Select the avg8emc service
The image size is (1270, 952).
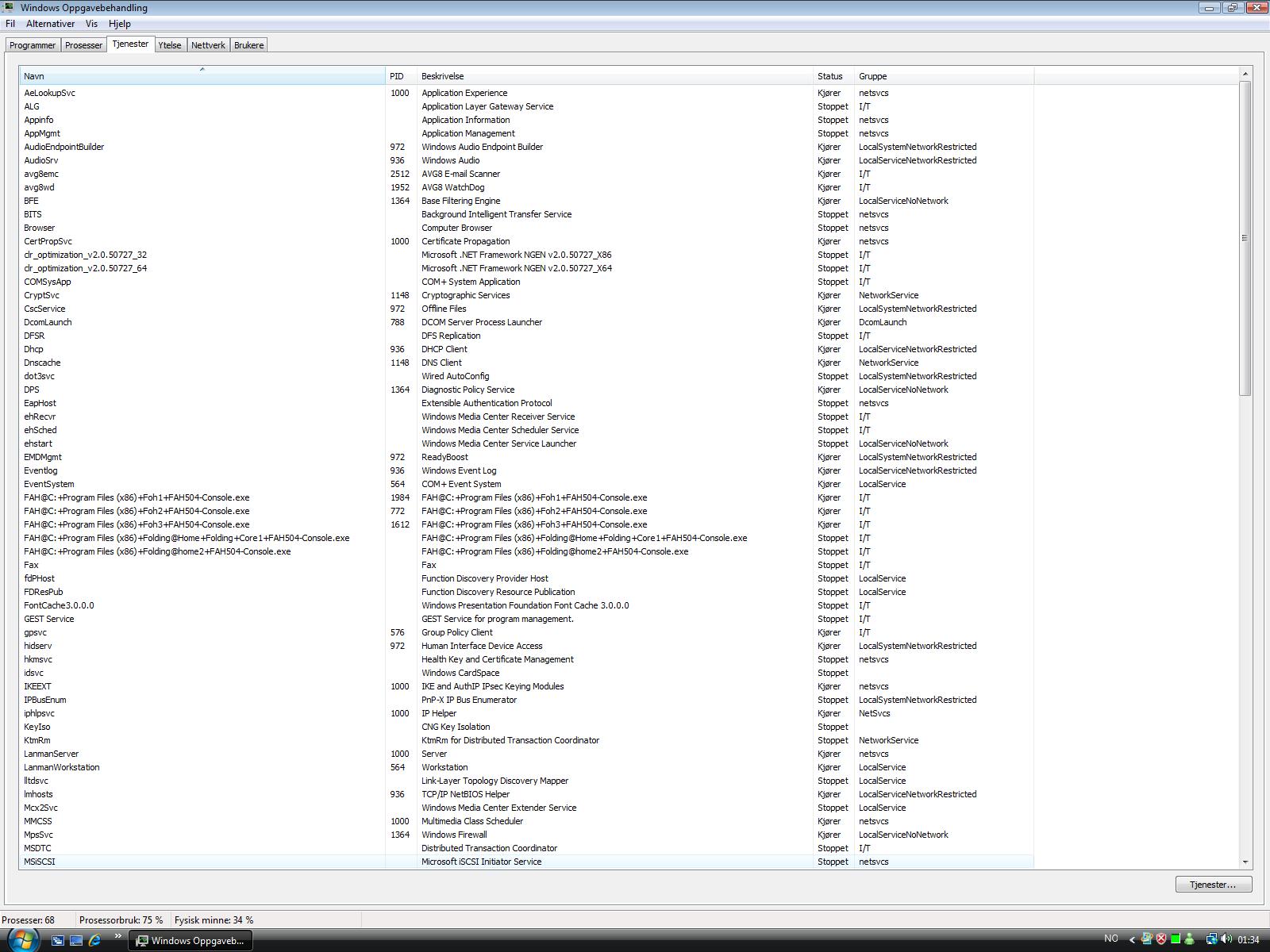tap(41, 174)
